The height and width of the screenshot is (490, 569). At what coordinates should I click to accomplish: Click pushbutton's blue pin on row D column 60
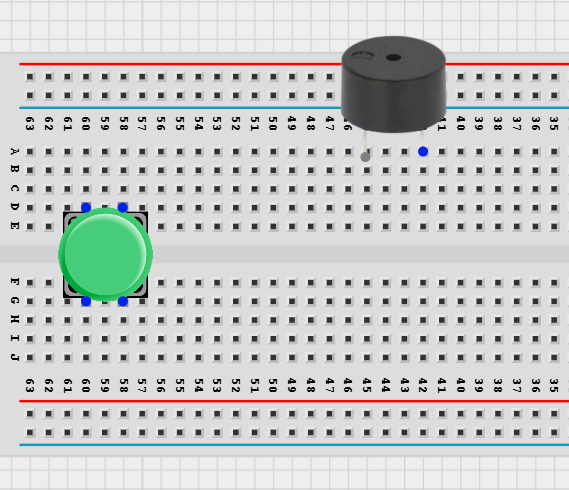pyautogui.click(x=86, y=208)
